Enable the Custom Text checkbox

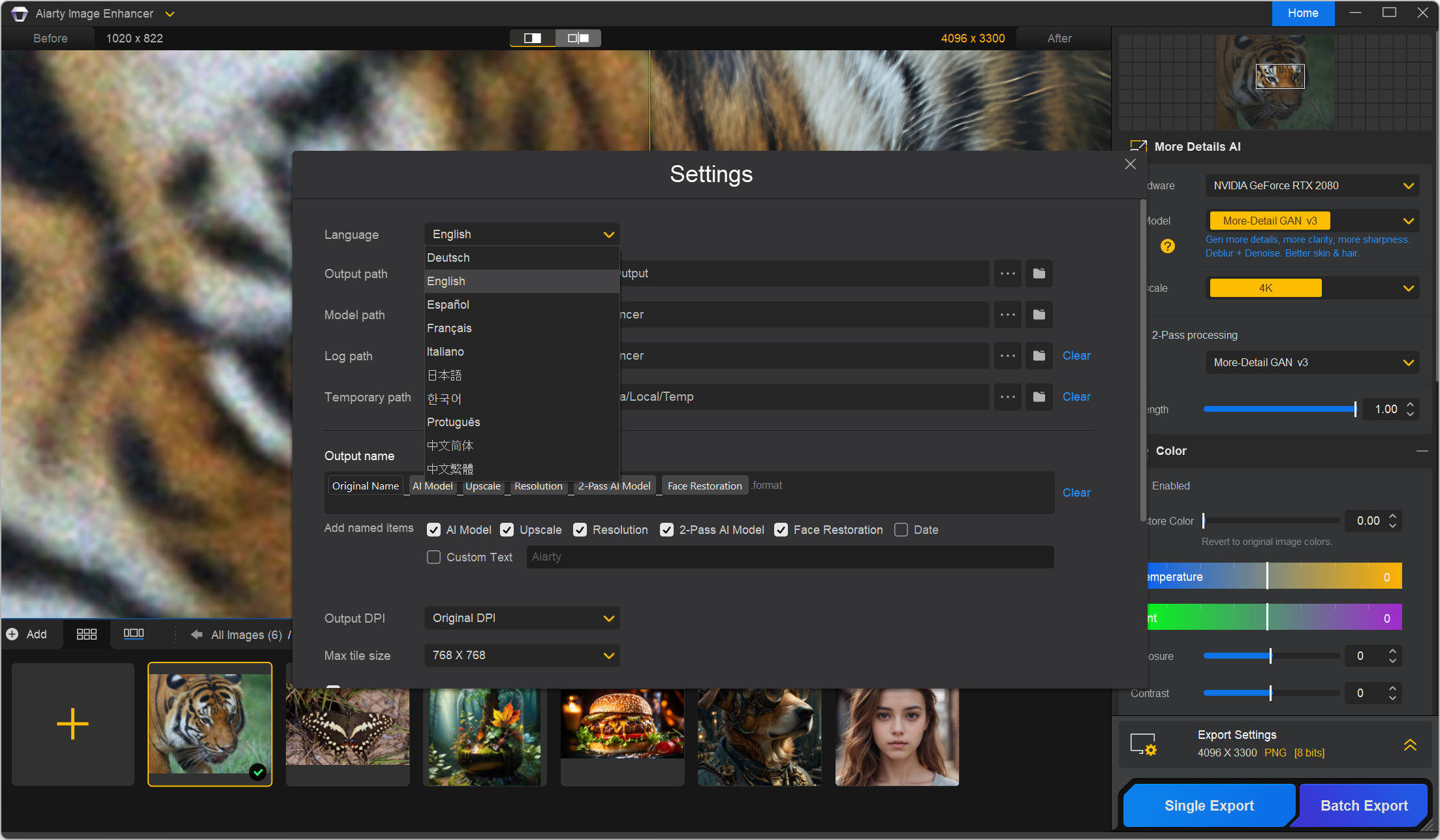point(433,557)
